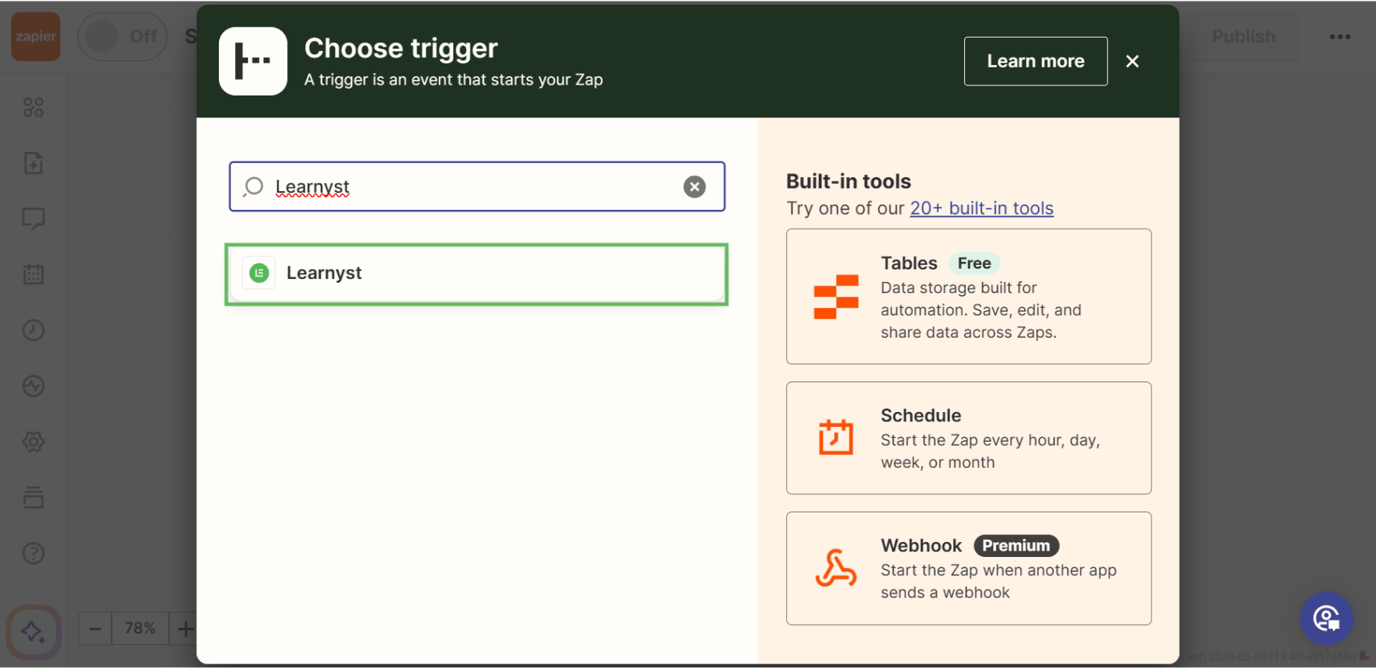
Task: Open the AI Copilot sparkle icon
Action: point(33,631)
